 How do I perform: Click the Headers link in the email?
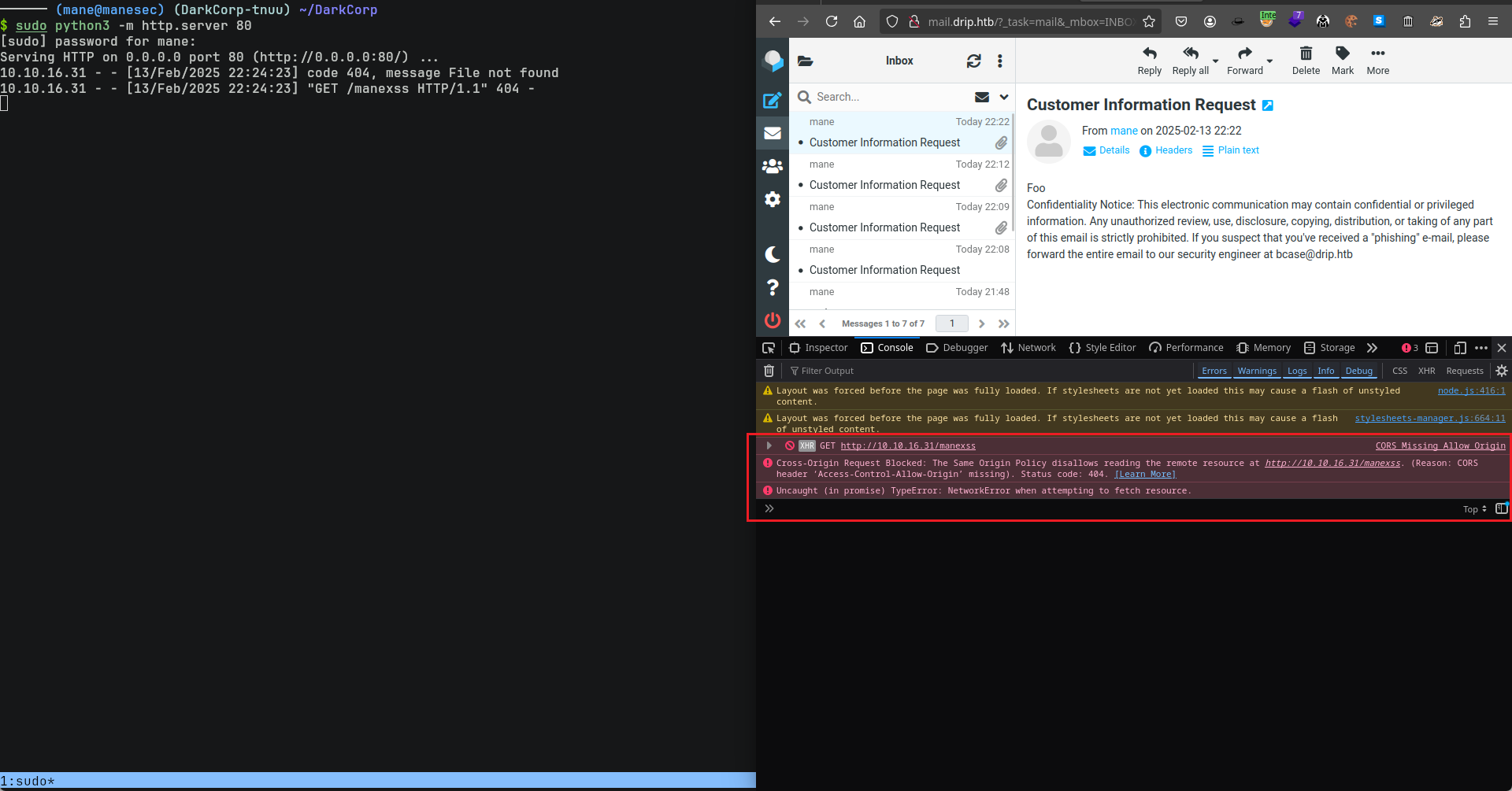1165,150
